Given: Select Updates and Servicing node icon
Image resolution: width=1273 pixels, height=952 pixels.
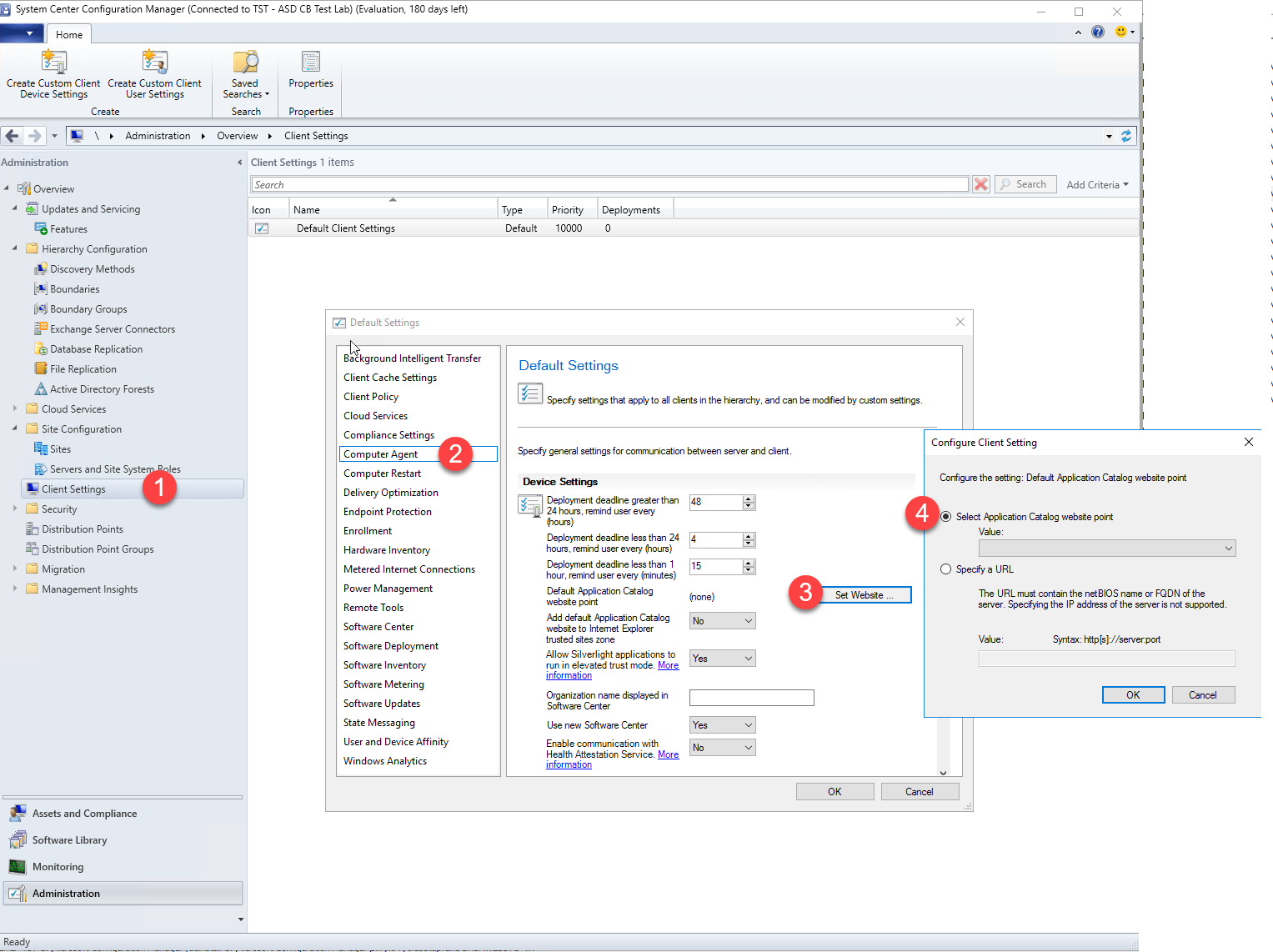Looking at the screenshot, I should pyautogui.click(x=32, y=208).
